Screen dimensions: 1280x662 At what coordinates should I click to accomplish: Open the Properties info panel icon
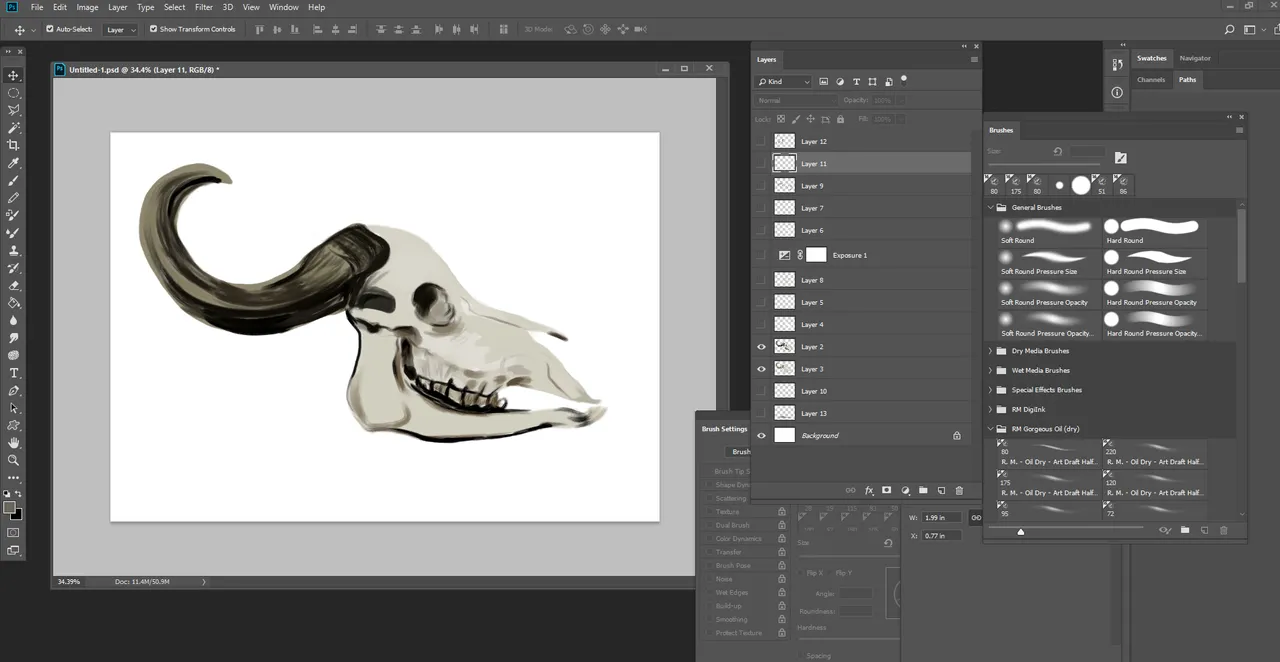(1117, 92)
